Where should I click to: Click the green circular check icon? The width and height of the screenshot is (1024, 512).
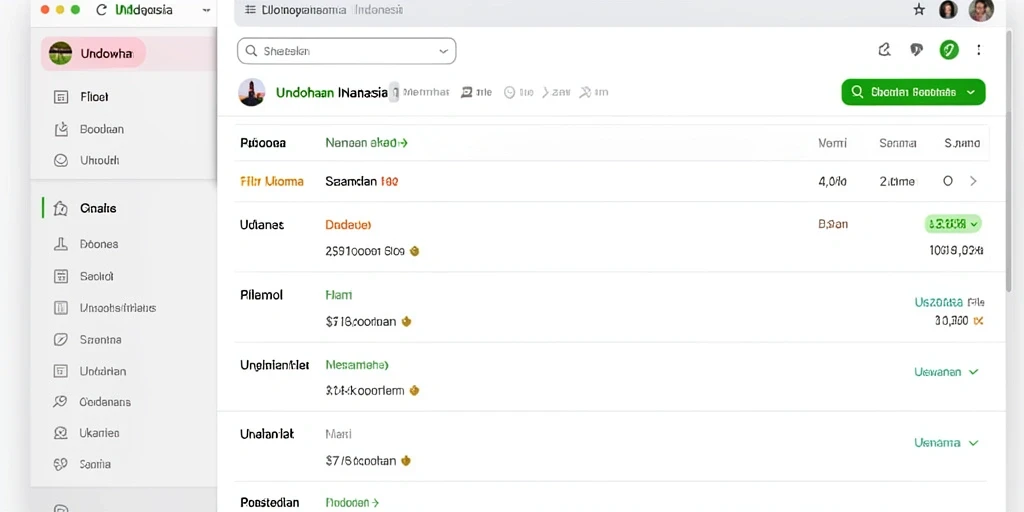(949, 50)
